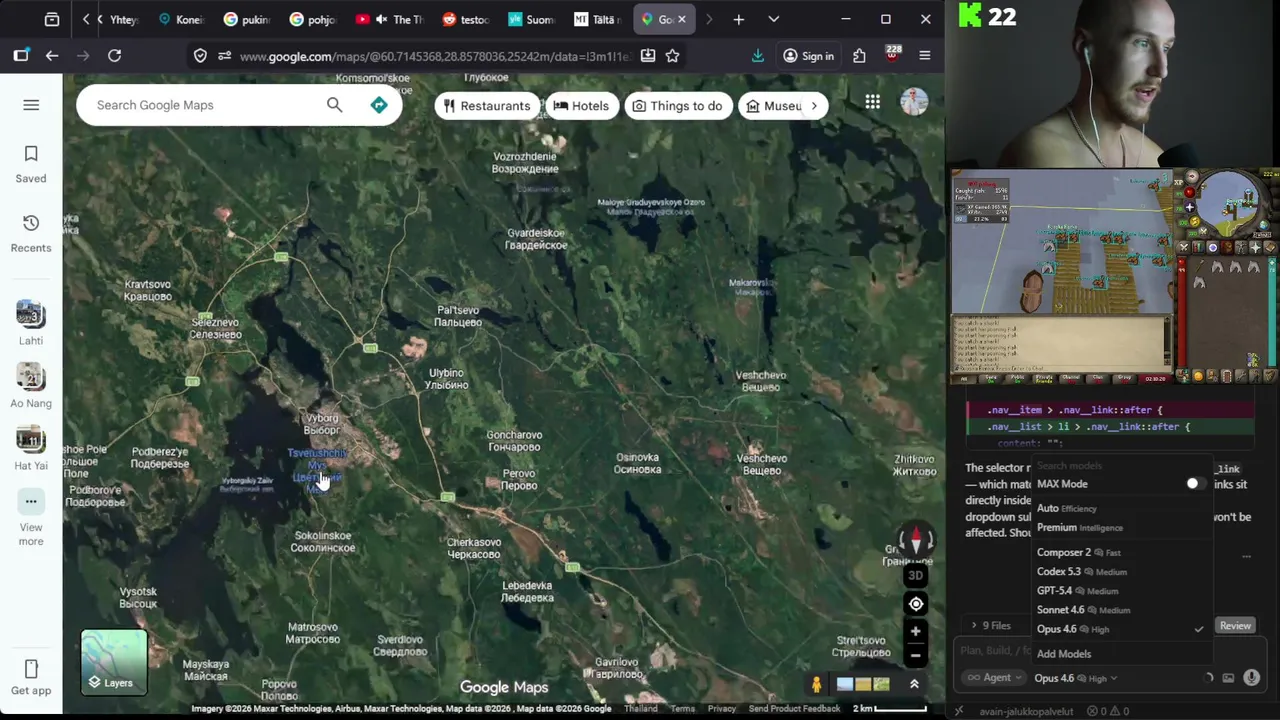This screenshot has height=720, width=1280.
Task: Click the Thailand region link
Action: [641, 709]
